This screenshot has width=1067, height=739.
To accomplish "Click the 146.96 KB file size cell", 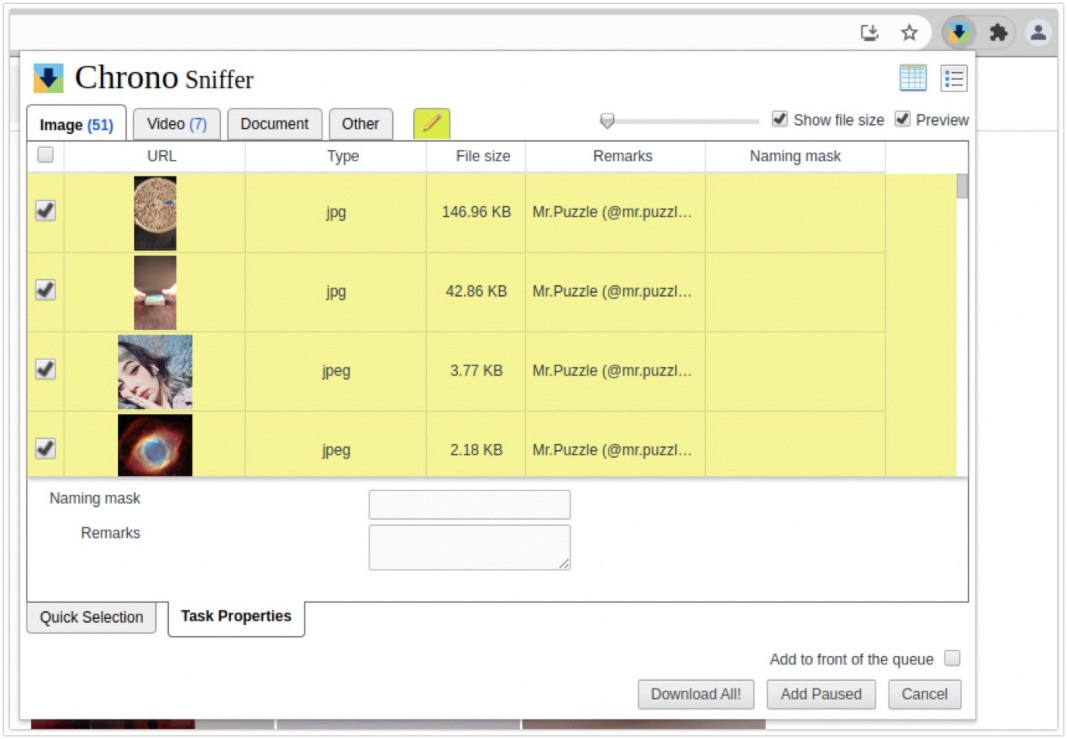I will (476, 212).
